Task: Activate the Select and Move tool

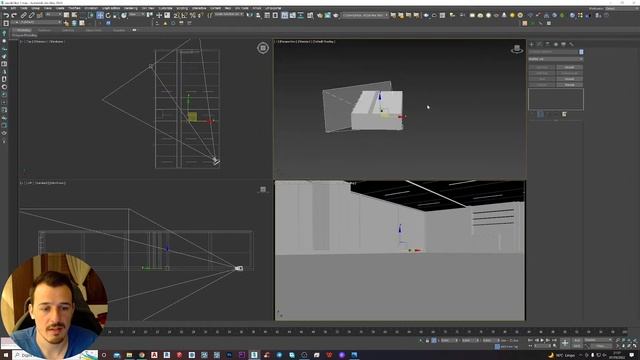Action: tap(100, 15)
